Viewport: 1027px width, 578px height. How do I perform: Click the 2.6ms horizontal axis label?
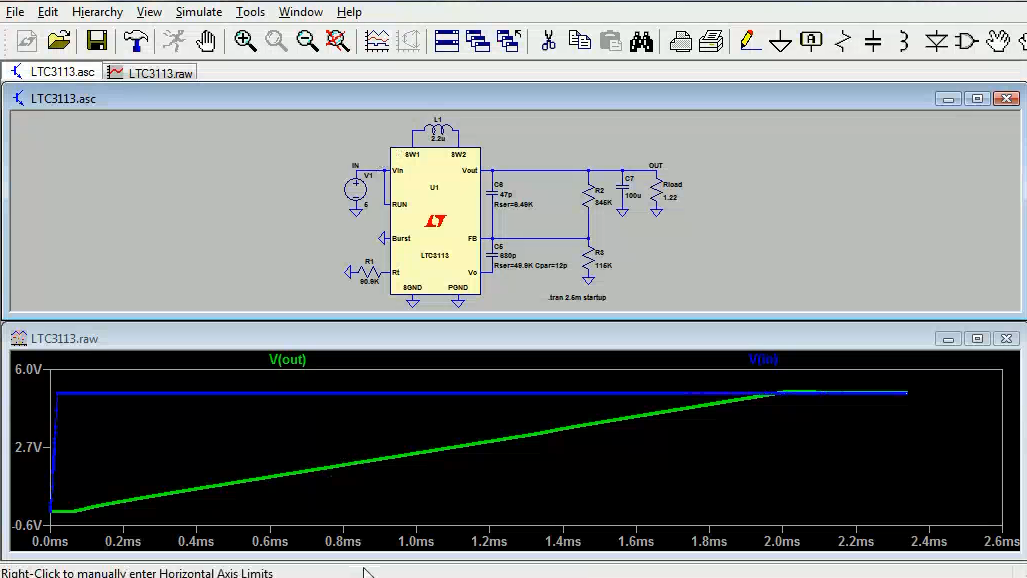(1001, 542)
